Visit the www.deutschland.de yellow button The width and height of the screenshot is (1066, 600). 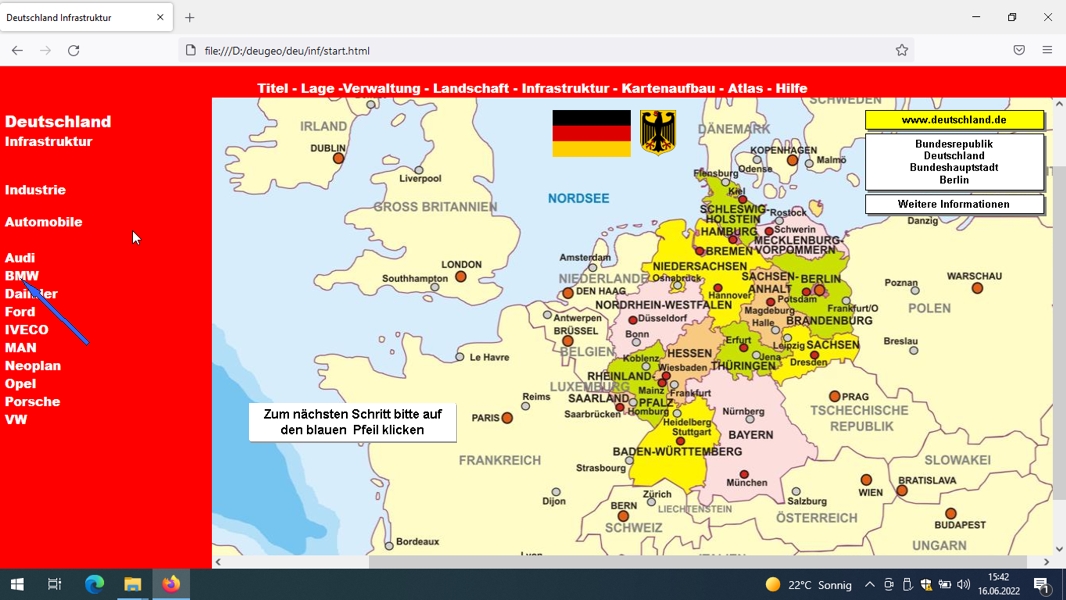pyautogui.click(x=954, y=120)
